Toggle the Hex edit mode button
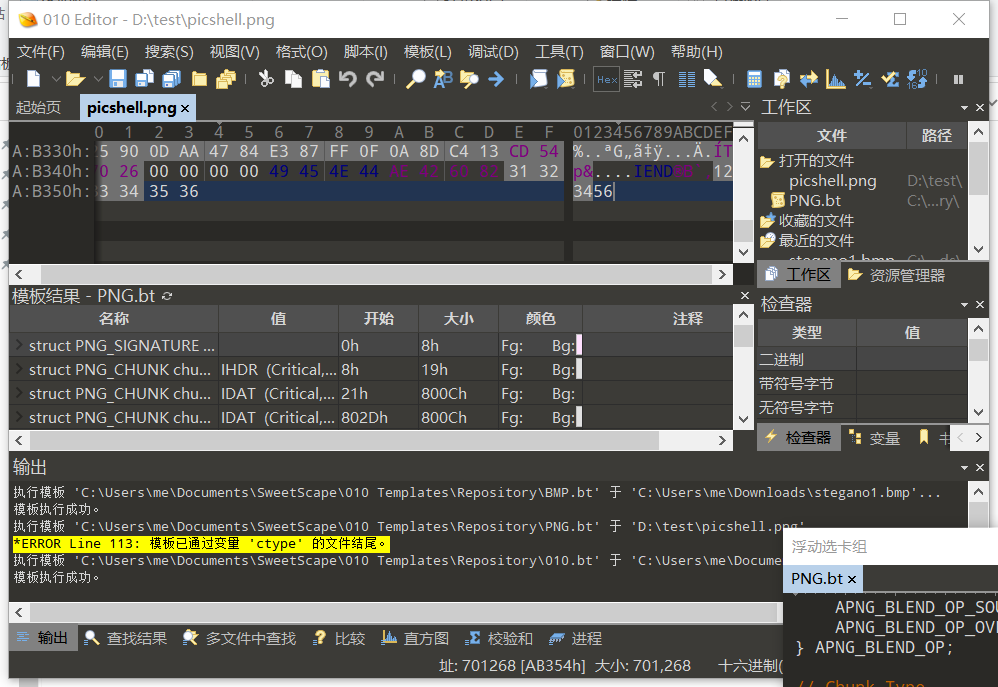Screen dimensions: 998x687 coord(607,79)
